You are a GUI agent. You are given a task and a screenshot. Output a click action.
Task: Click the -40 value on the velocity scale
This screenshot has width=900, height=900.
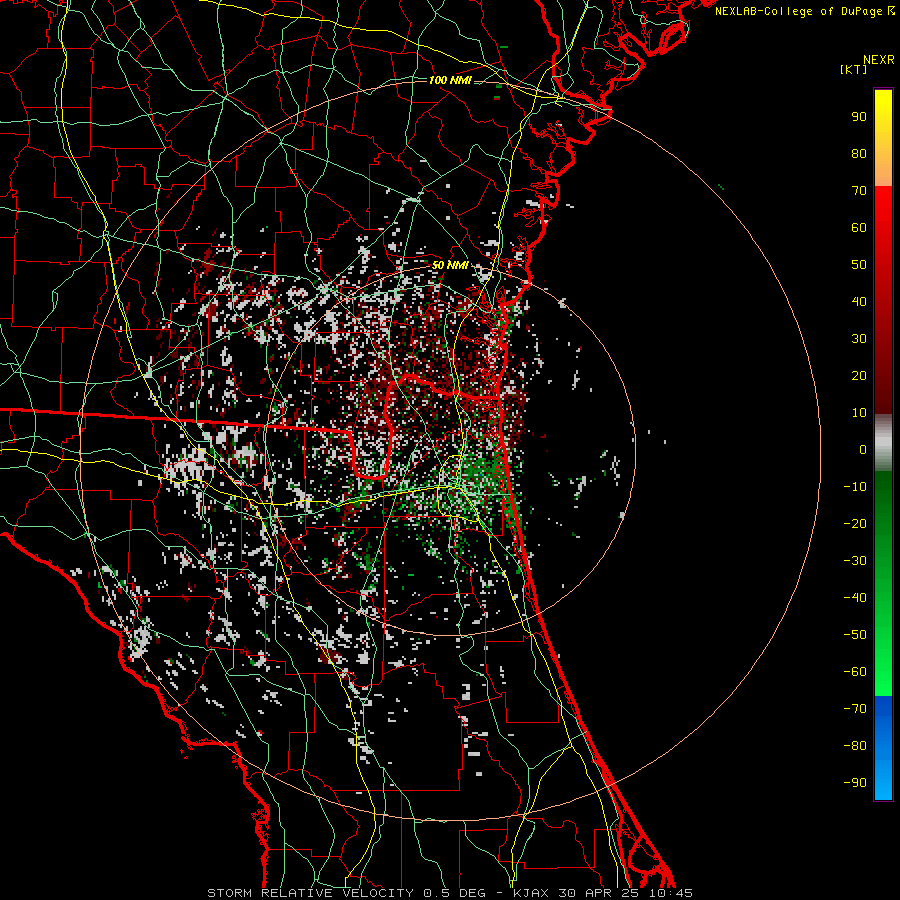[x=855, y=598]
